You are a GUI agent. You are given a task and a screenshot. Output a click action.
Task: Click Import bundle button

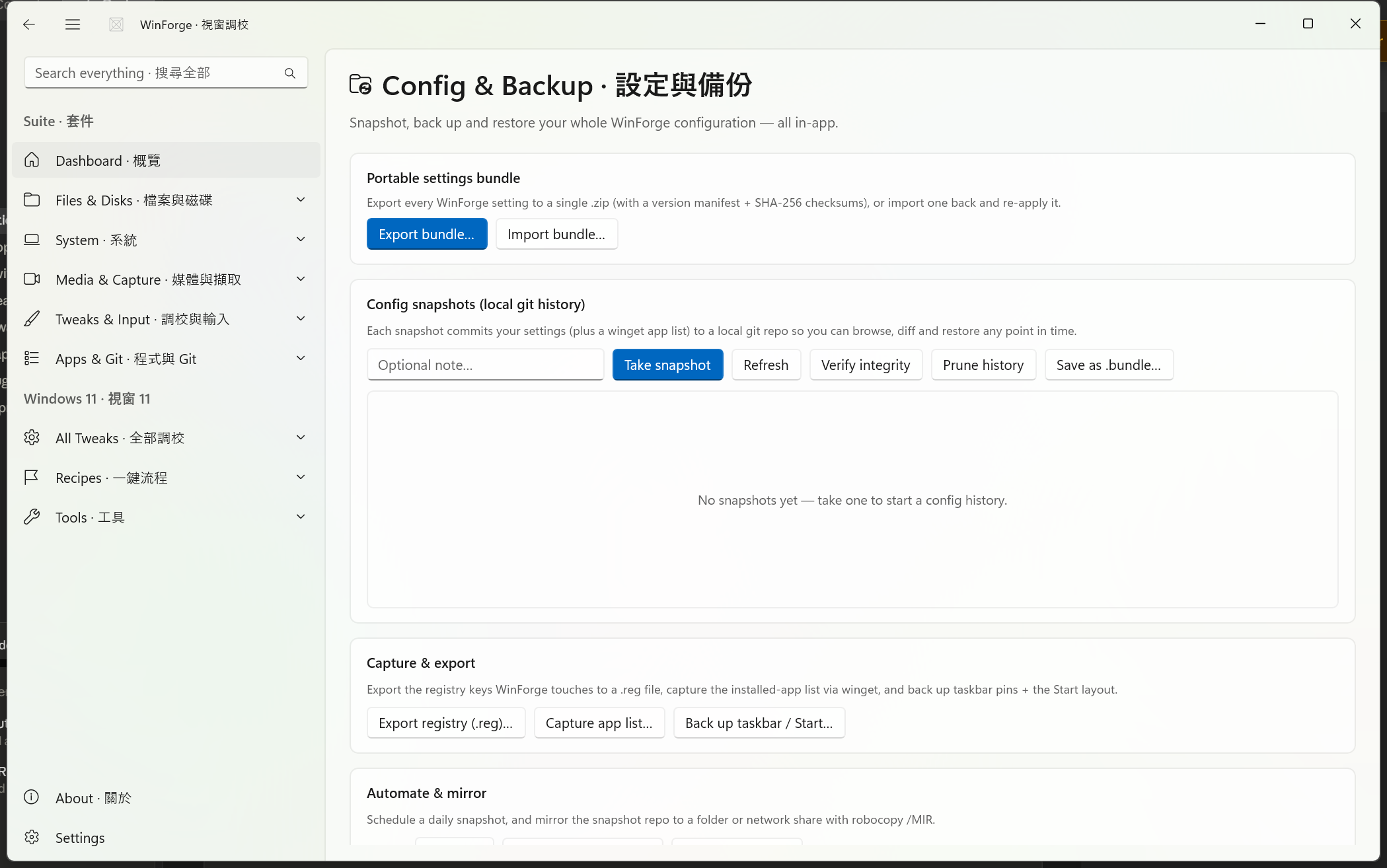click(x=556, y=234)
